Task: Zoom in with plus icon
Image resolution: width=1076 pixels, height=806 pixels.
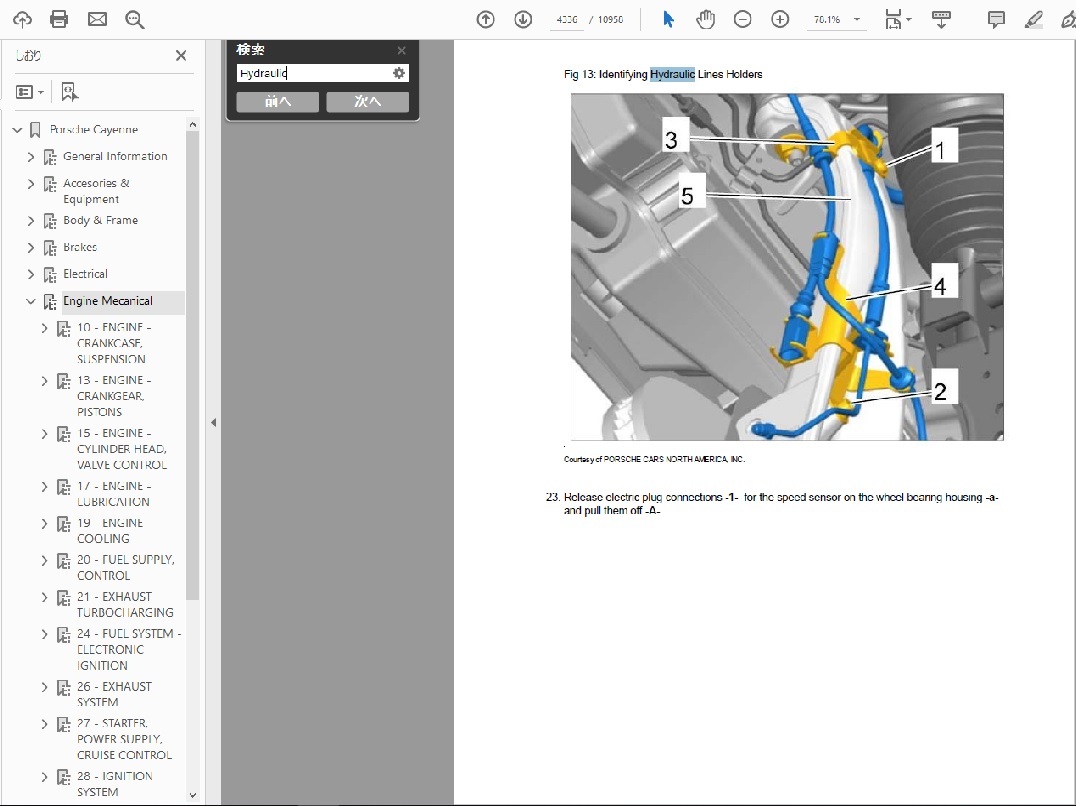Action: point(780,19)
